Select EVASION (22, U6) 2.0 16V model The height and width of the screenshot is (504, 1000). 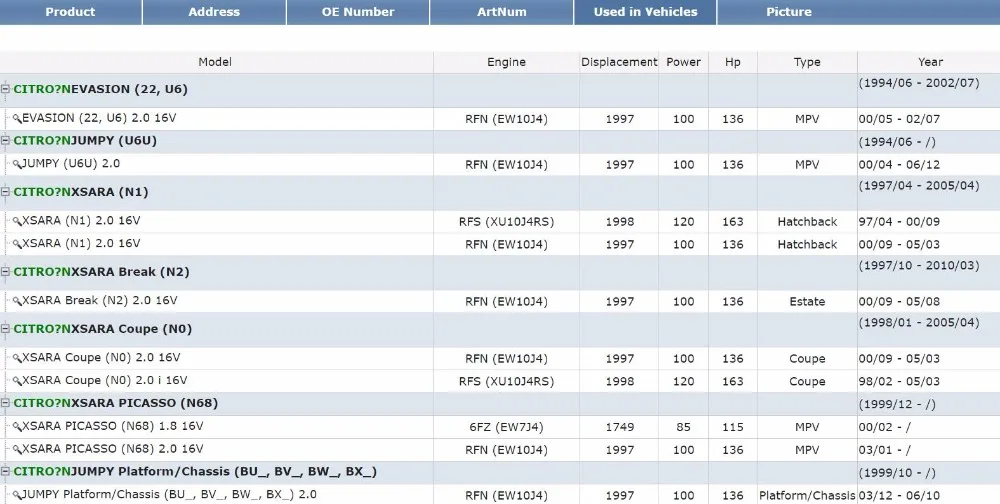click(99, 118)
